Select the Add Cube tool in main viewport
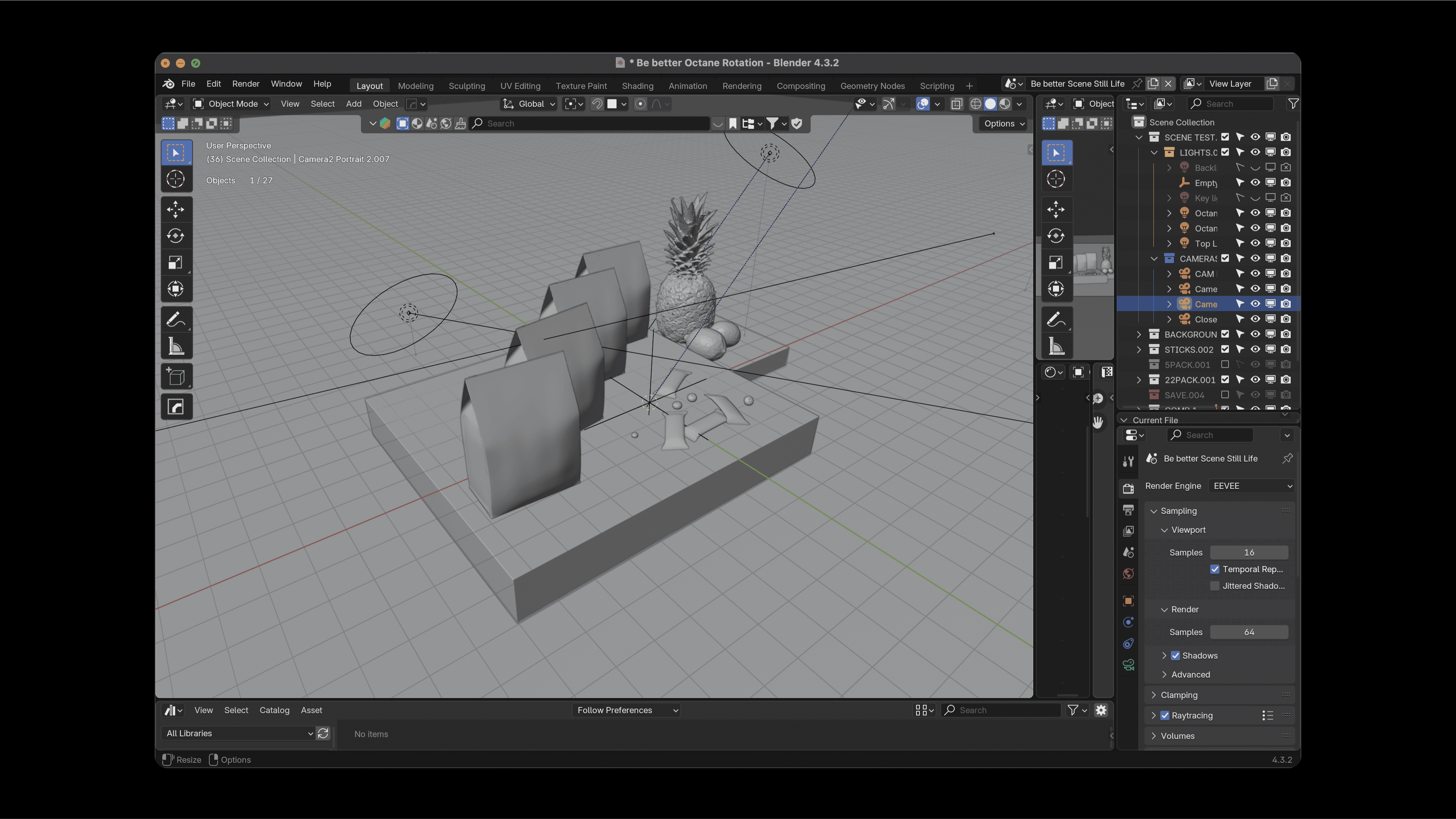This screenshot has width=1456, height=819. pyautogui.click(x=176, y=377)
